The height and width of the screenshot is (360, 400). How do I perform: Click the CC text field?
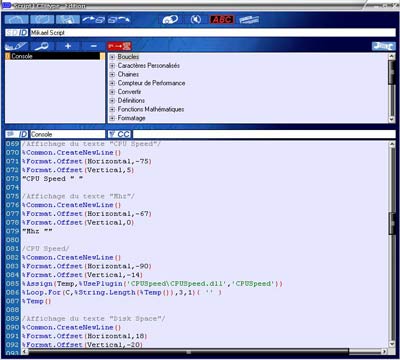click(x=264, y=134)
